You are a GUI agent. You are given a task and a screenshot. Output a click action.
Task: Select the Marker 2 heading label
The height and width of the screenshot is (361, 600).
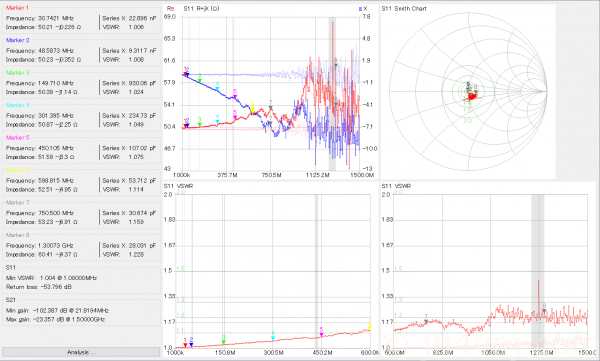tap(17, 40)
